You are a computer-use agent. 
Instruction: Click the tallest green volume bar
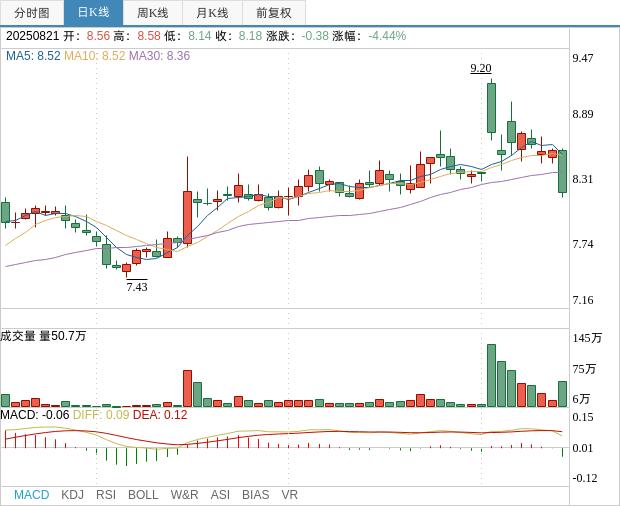click(x=491, y=376)
